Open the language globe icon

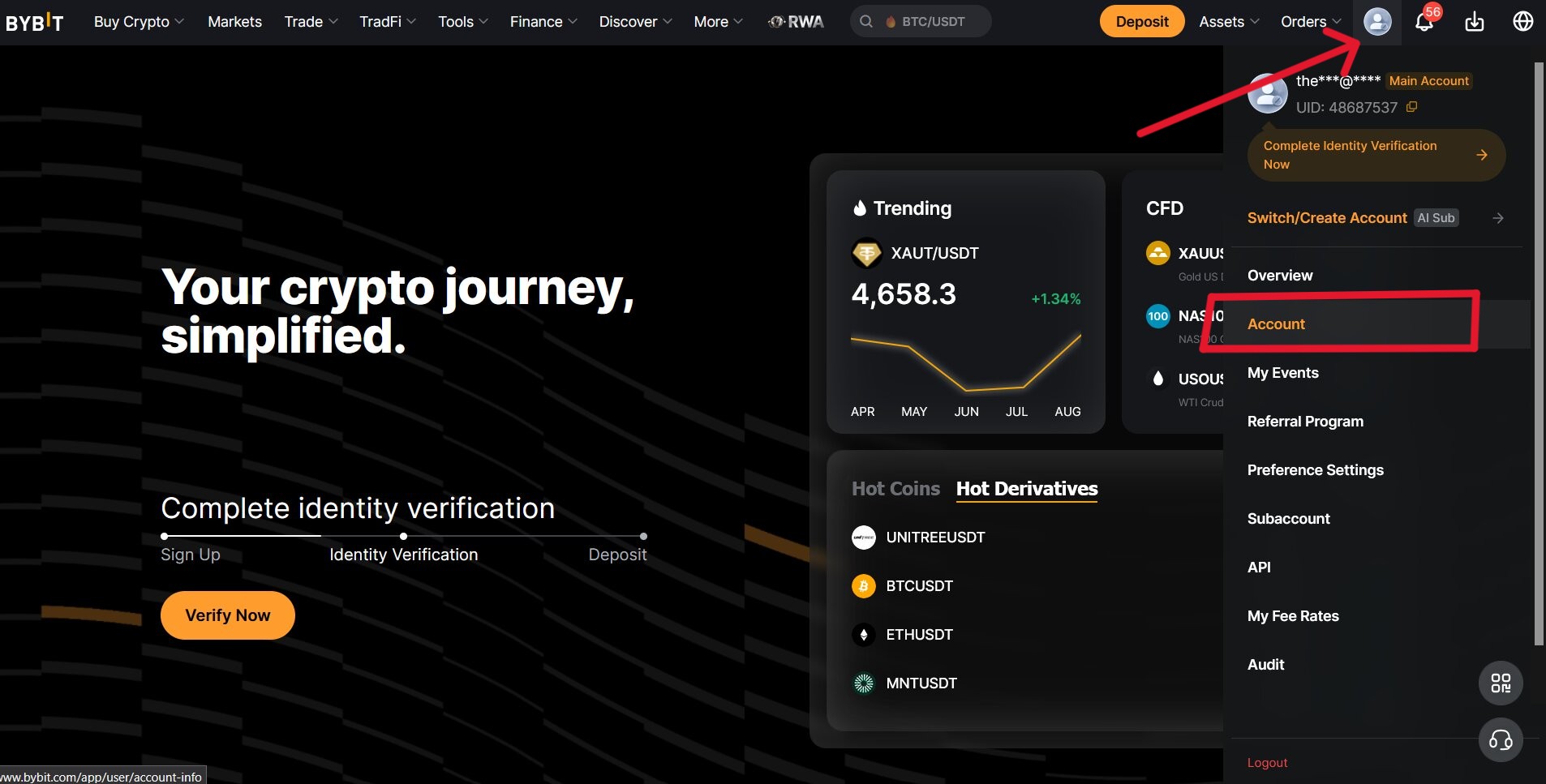[1523, 22]
